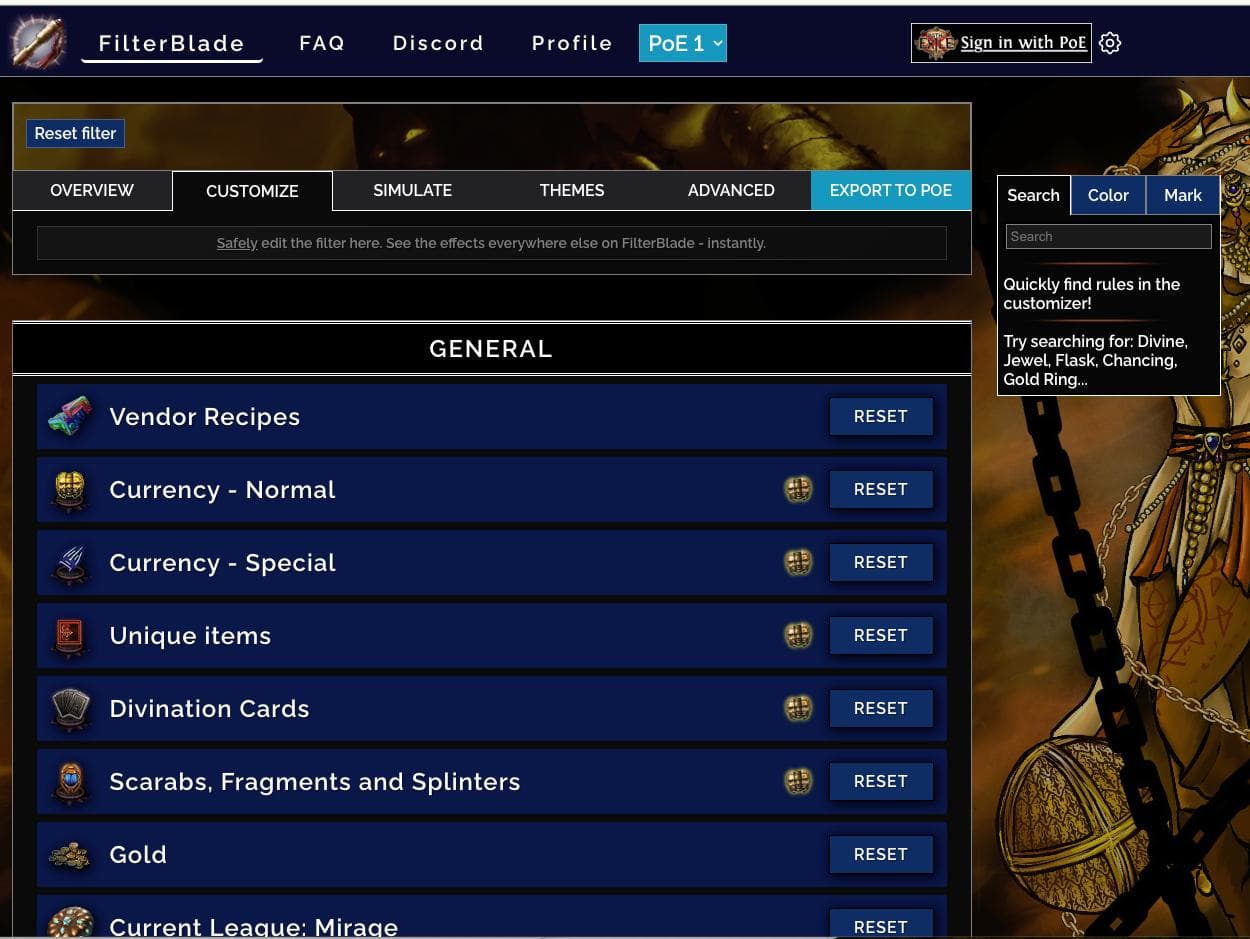Click the gold badge icon in Divination Cards row
This screenshot has height=939, width=1250.
(797, 708)
